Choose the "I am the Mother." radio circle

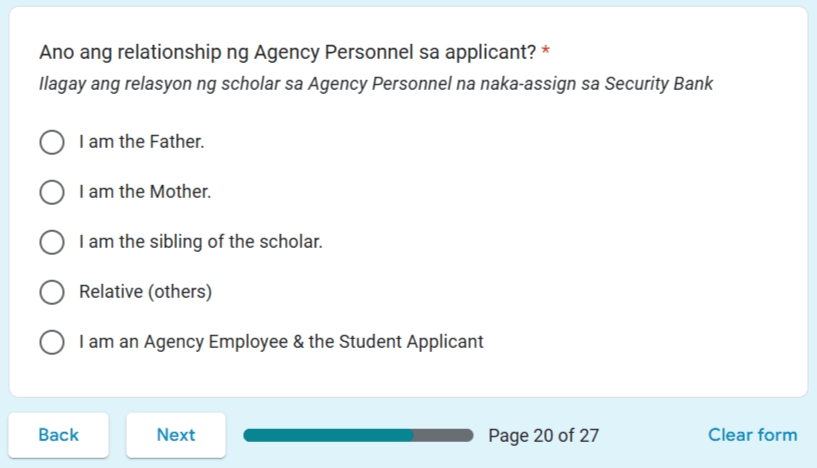pyautogui.click(x=52, y=192)
